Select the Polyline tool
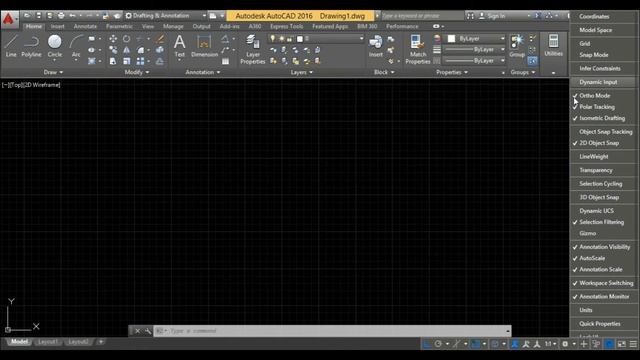The image size is (640, 360). point(31,46)
